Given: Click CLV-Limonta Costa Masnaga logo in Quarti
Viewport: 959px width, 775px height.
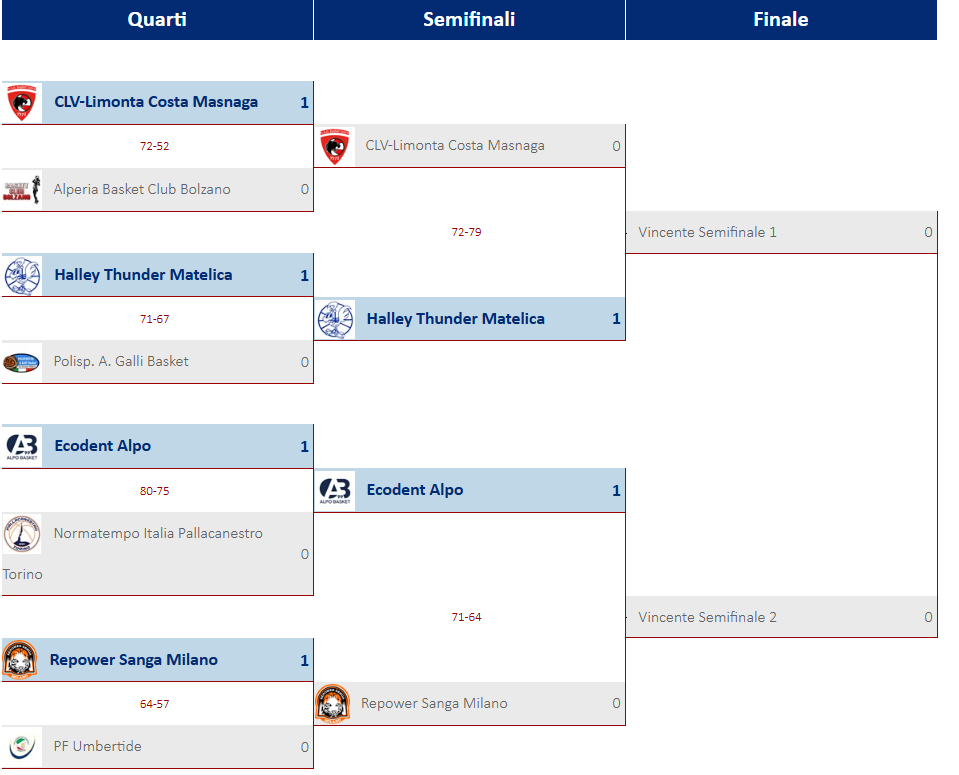Looking at the screenshot, I should 22,103.
